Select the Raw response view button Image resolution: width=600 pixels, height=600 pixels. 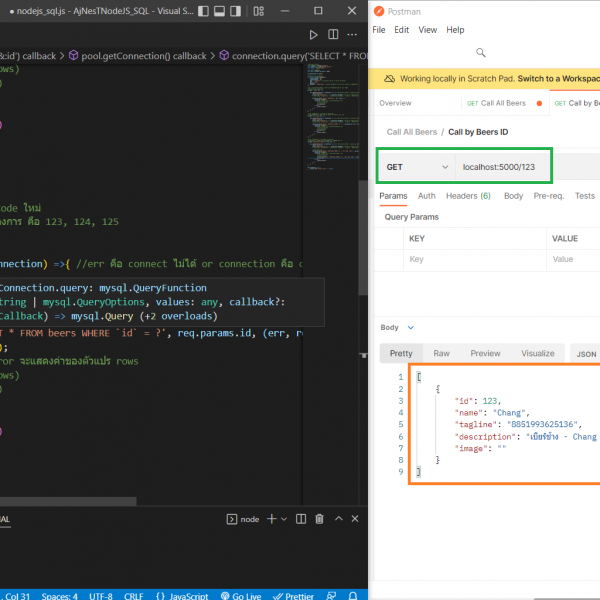[441, 353]
